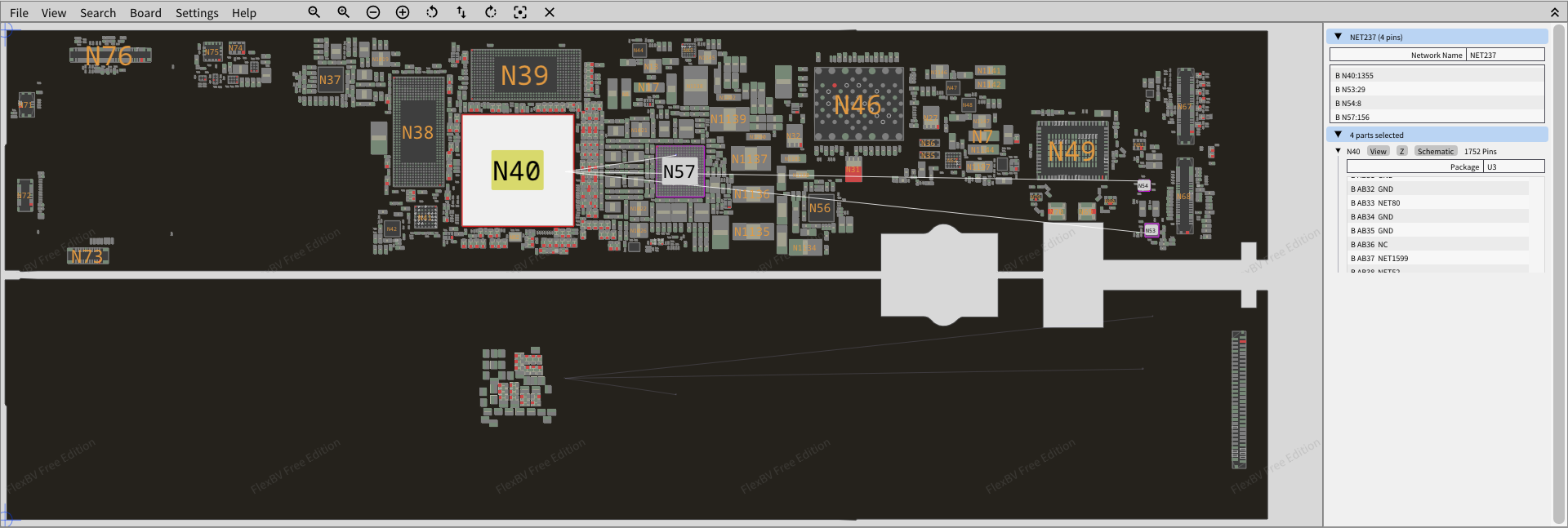Zoom out using the minus circle icon
The width and height of the screenshot is (1568, 528).
[373, 12]
